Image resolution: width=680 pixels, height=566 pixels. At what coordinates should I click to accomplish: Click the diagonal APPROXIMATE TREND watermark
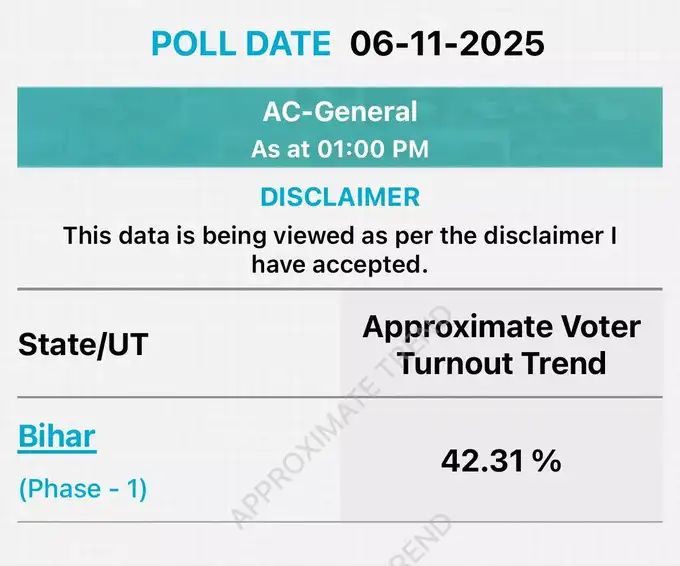[320, 440]
